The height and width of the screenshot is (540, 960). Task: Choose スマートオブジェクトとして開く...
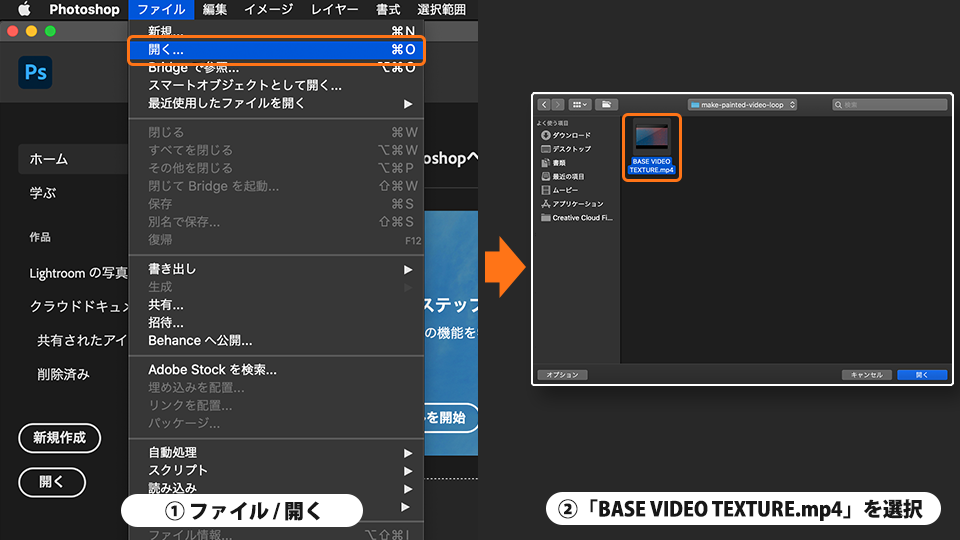(x=276, y=85)
